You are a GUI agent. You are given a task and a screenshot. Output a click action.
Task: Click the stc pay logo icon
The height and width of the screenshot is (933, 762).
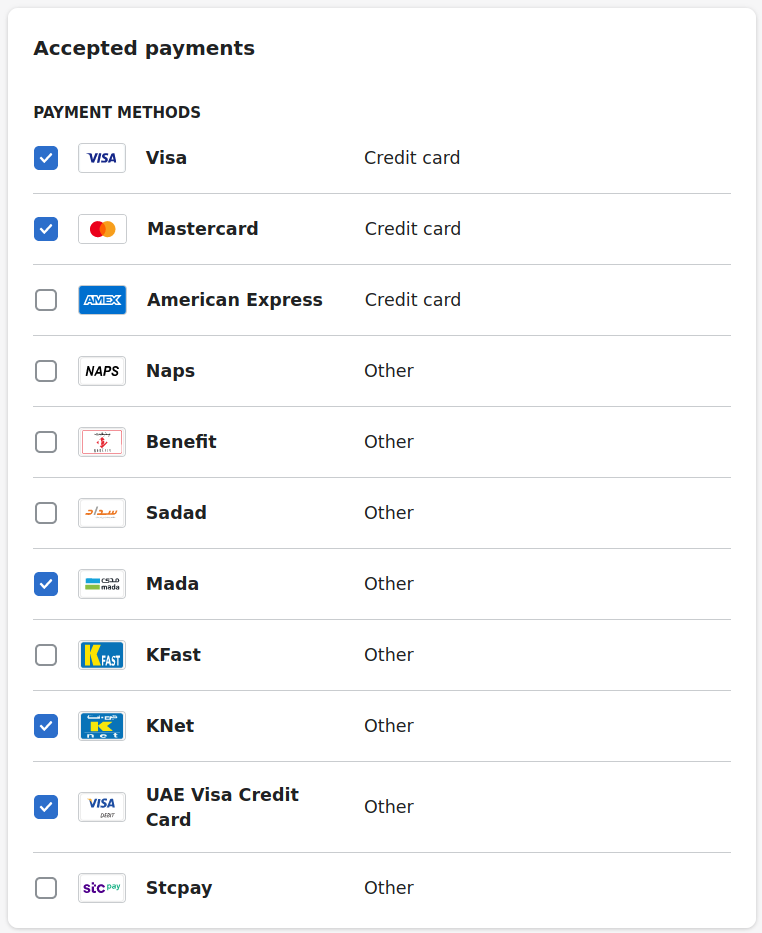102,888
